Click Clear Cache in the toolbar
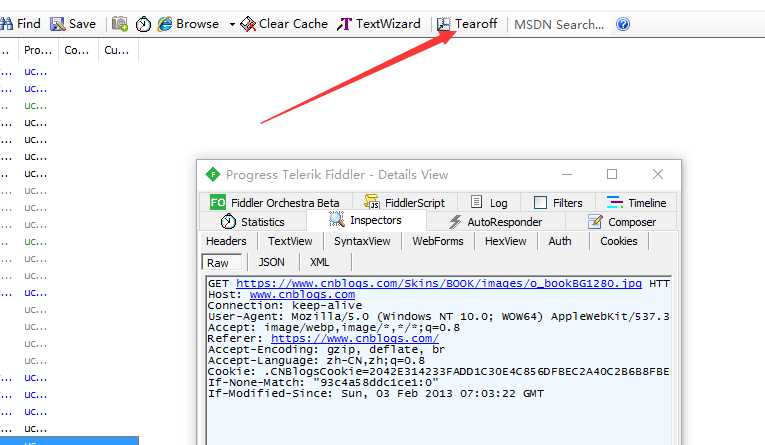The image size is (765, 445). [284, 23]
